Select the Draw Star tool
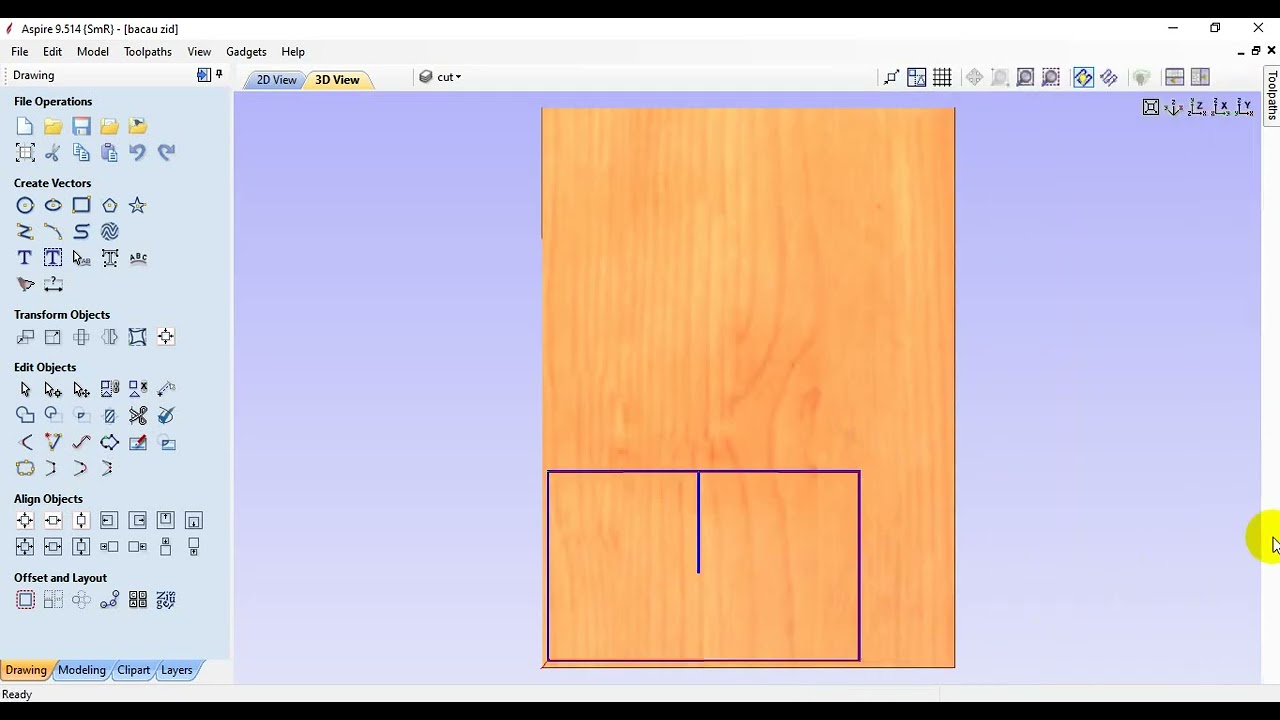 point(137,205)
